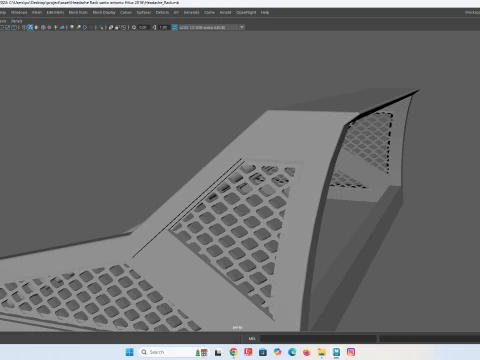Click the Exposure reset icon
Screen dimensions: 480x360
134,27
